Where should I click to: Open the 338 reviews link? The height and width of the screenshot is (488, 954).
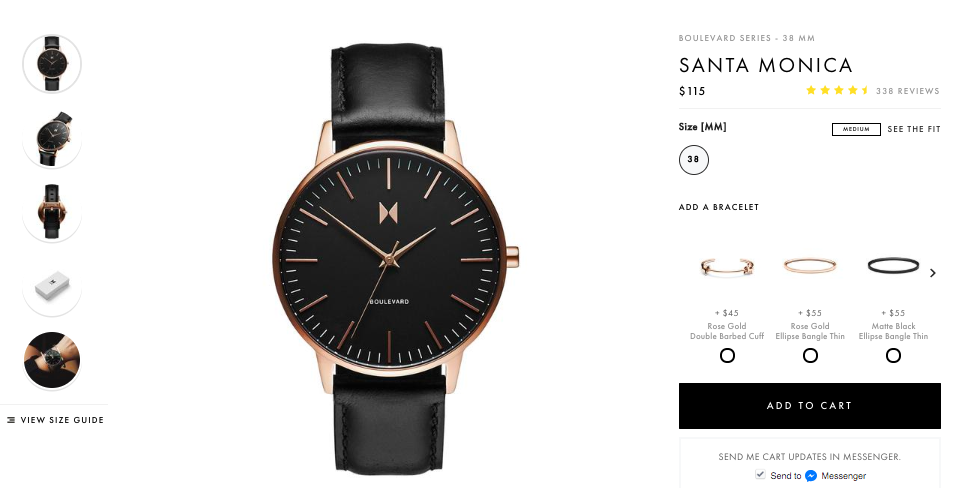(x=908, y=91)
